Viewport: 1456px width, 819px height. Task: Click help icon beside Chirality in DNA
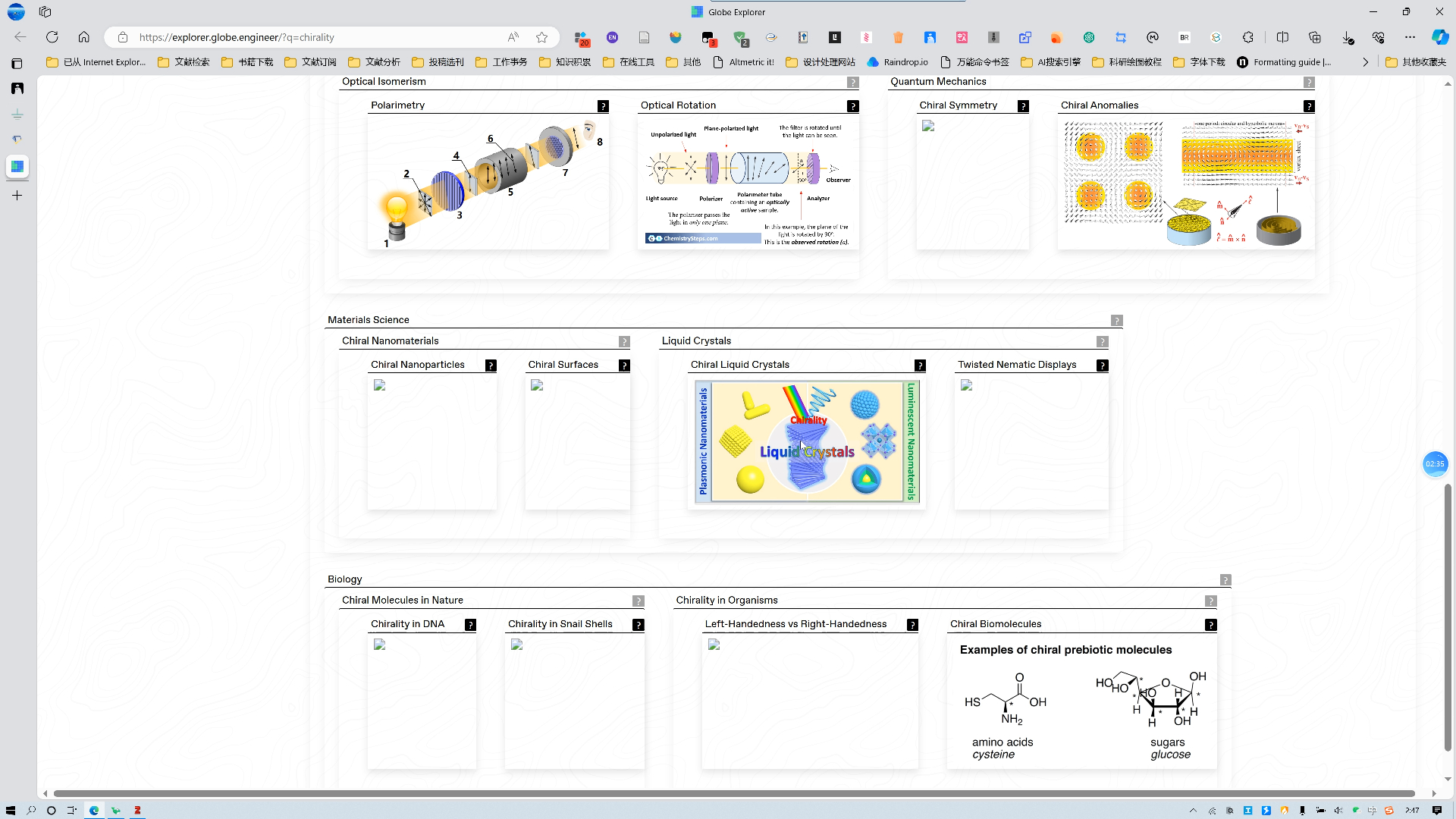(x=470, y=625)
